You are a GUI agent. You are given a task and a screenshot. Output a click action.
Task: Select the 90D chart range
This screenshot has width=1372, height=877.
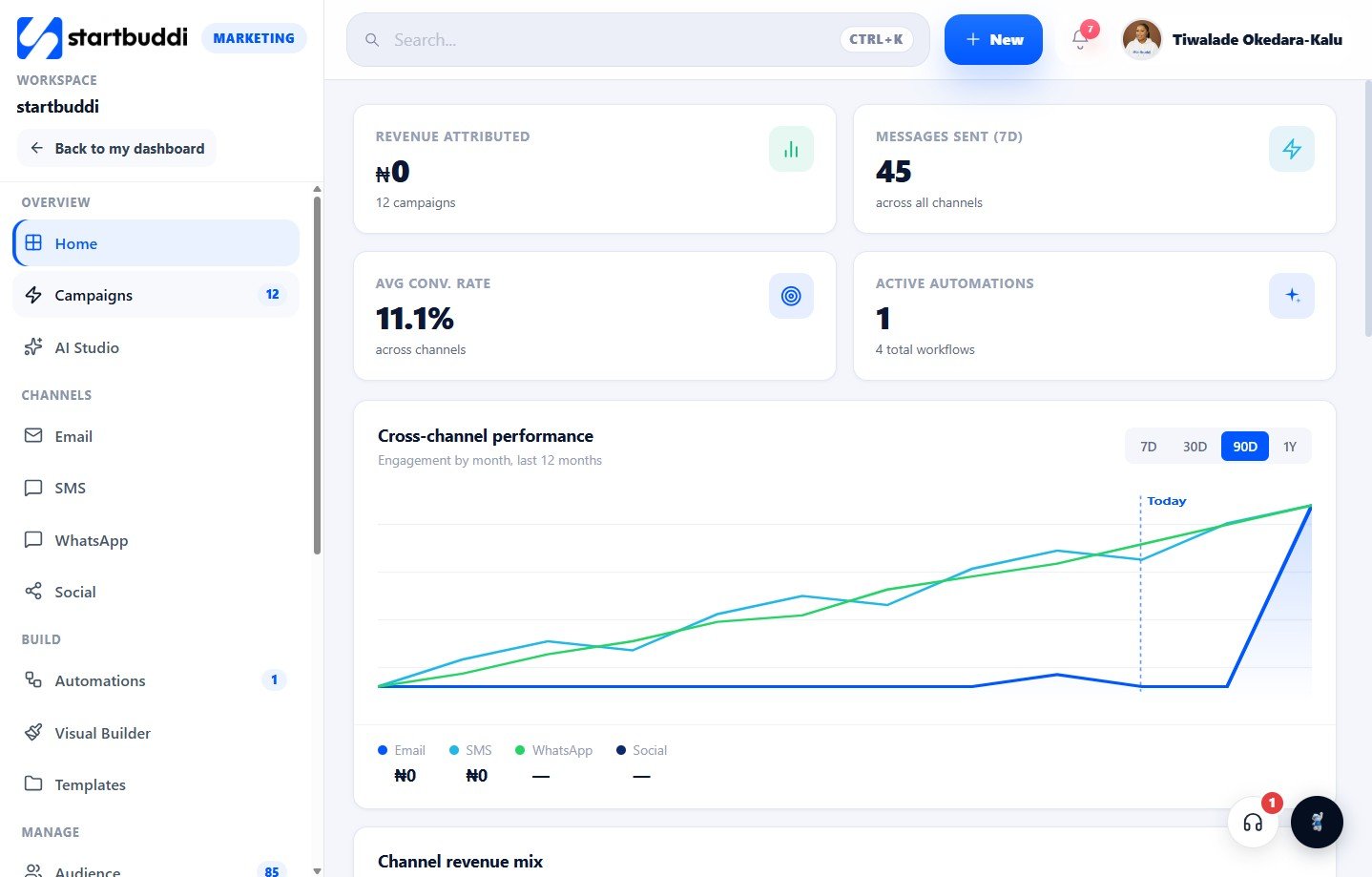pos(1244,447)
